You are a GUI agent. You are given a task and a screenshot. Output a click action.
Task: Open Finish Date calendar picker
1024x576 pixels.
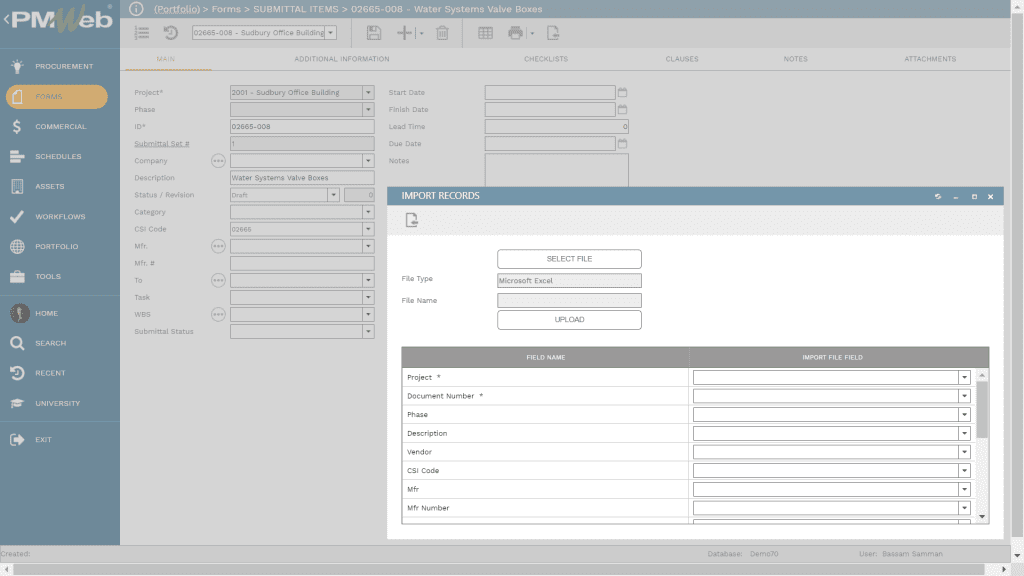pyautogui.click(x=622, y=109)
